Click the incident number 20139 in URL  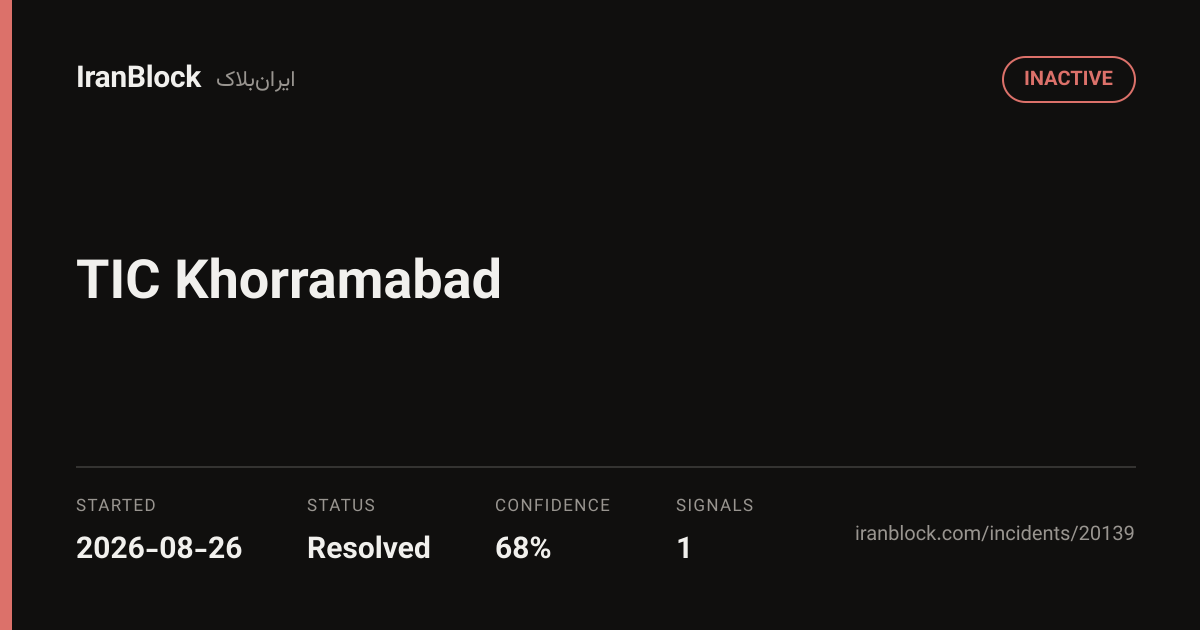1106,533
